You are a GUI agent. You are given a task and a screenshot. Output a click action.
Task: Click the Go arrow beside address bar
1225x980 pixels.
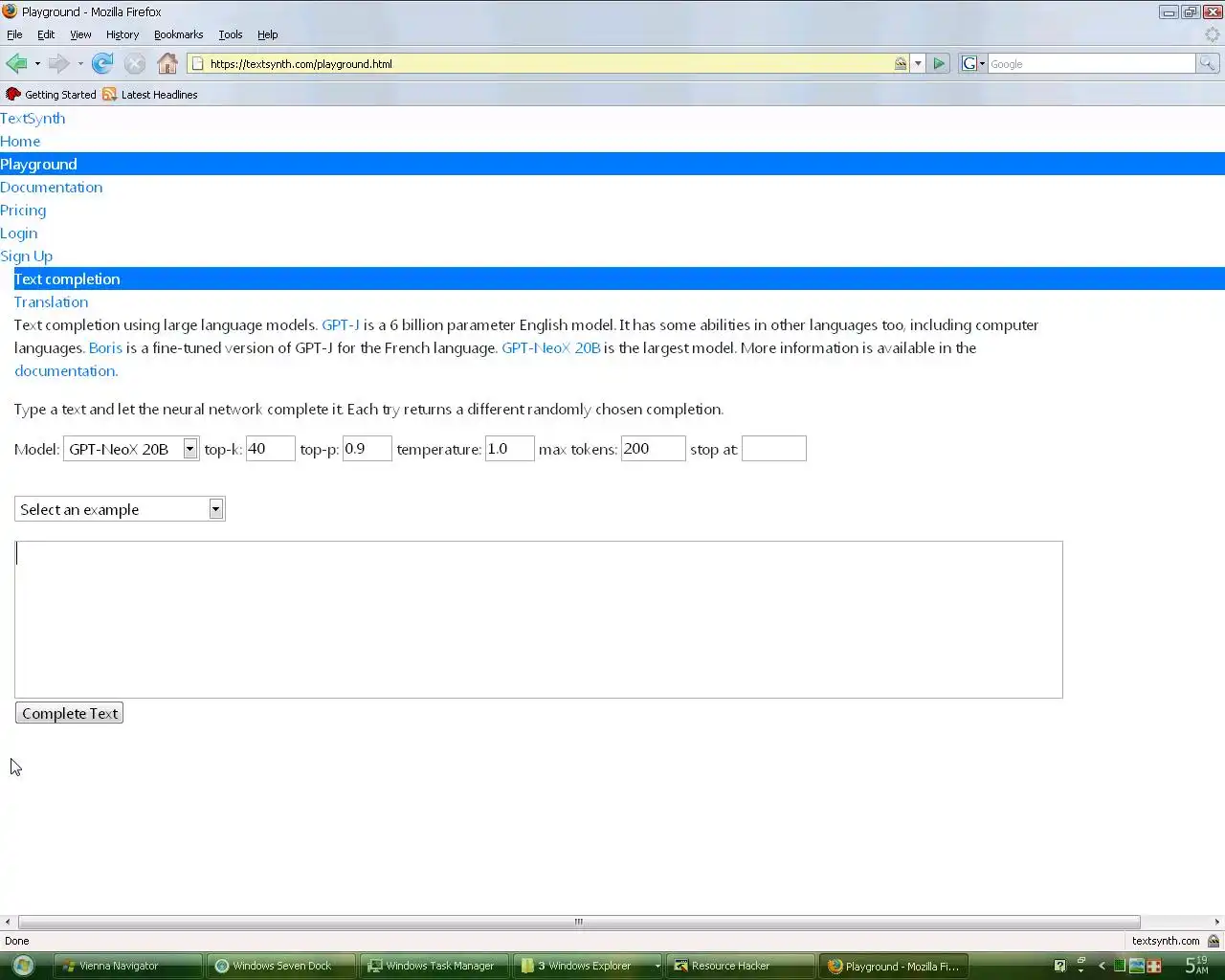[x=939, y=64]
